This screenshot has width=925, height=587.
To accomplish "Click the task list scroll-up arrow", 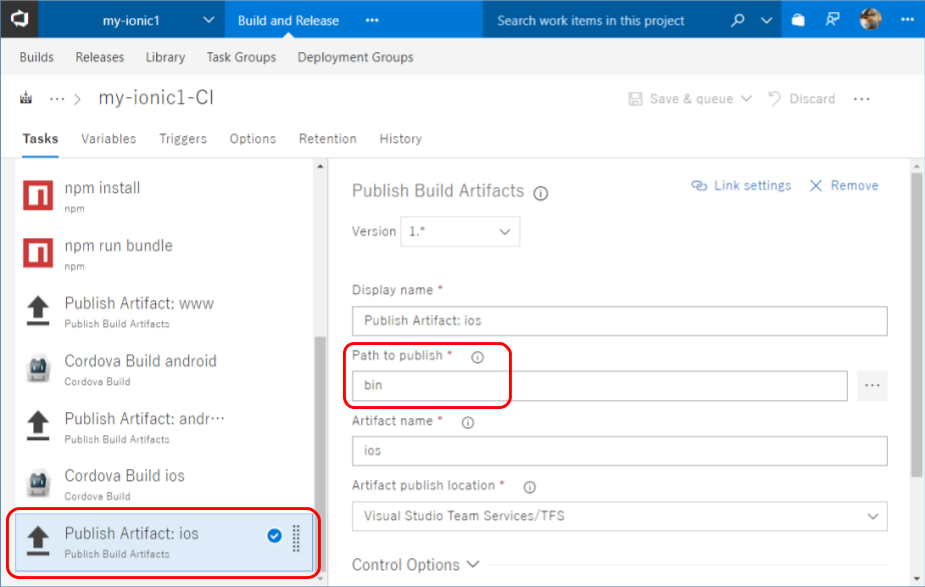I will click(x=320, y=167).
